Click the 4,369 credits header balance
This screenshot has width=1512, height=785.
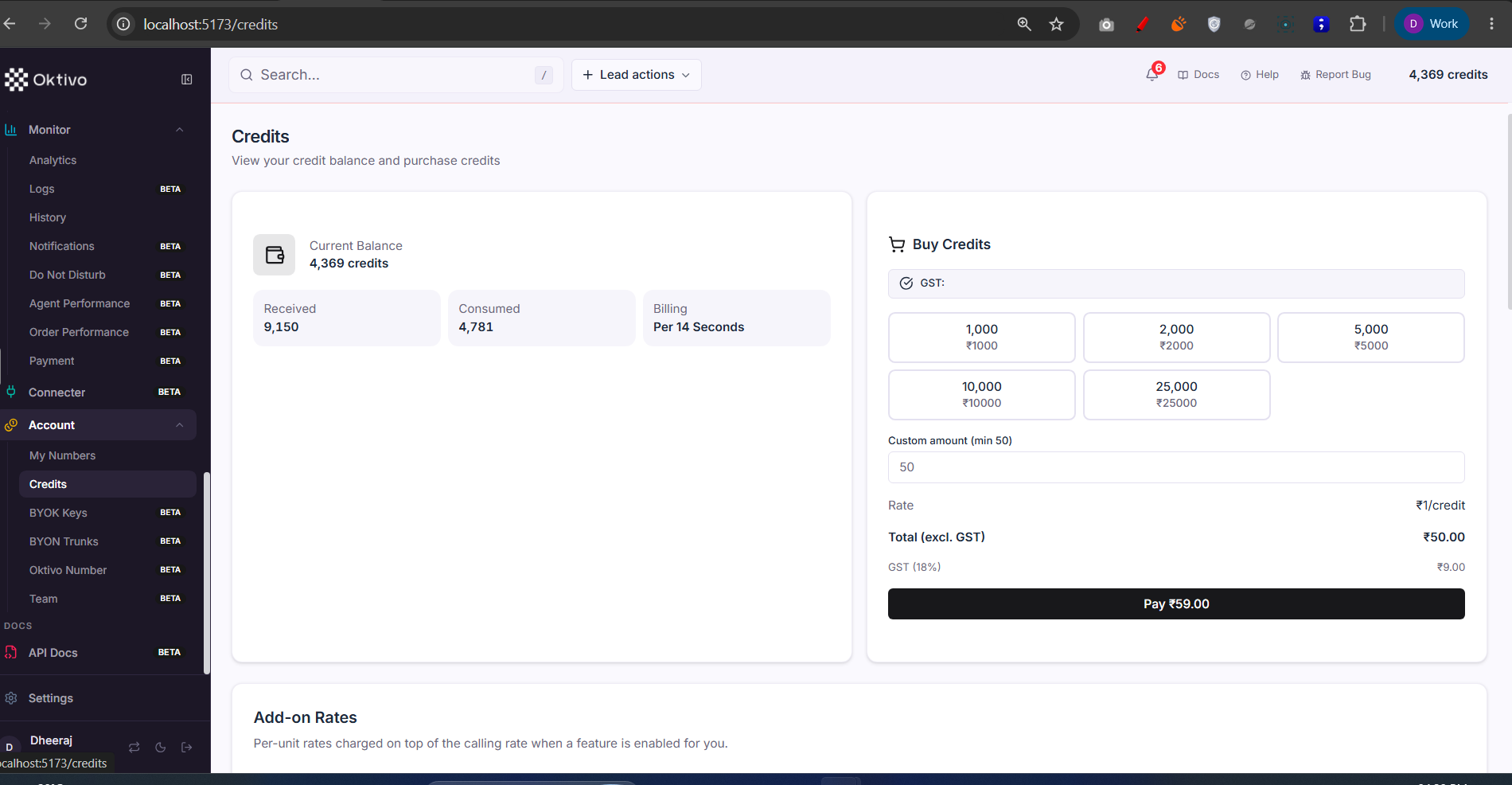pyautogui.click(x=1448, y=75)
